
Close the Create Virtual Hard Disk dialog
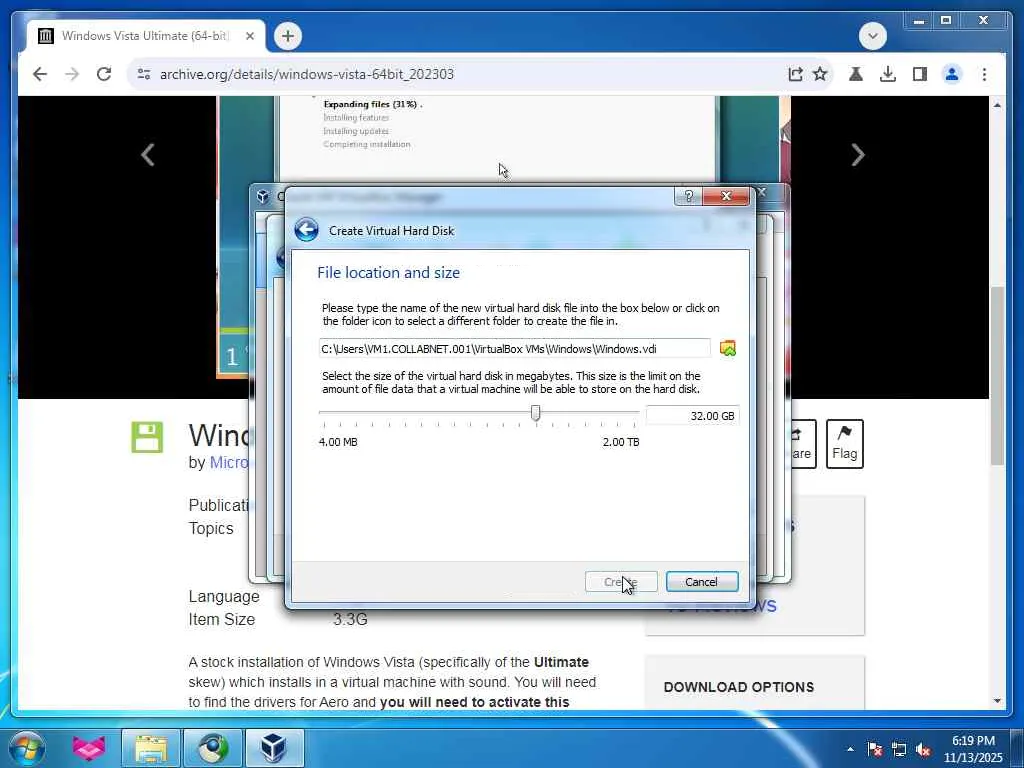coord(726,196)
